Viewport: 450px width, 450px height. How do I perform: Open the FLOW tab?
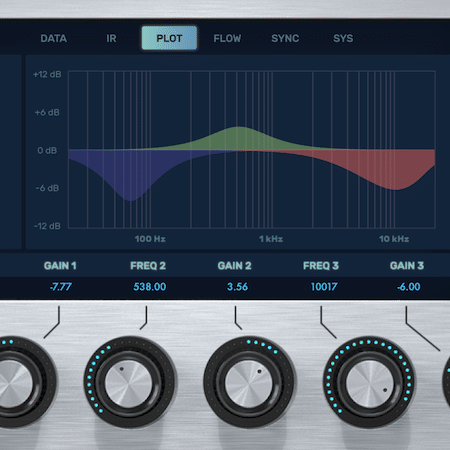227,38
